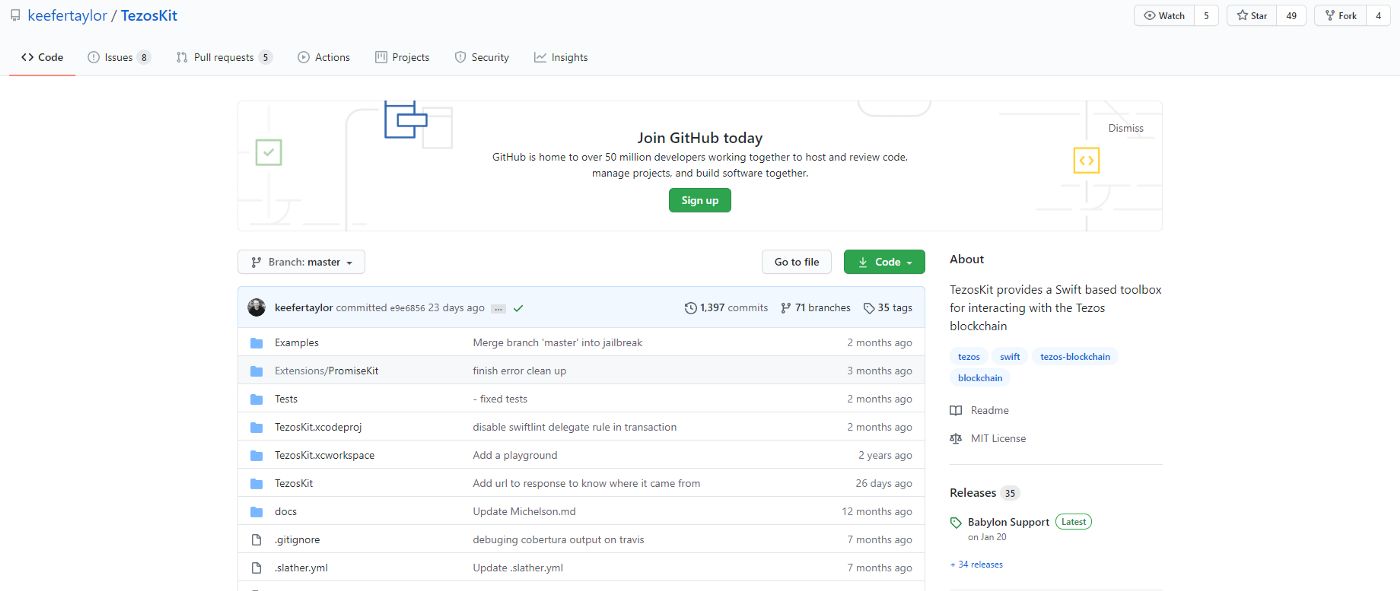View the 49 stargazers count
Image resolution: width=1400 pixels, height=591 pixels.
[x=1291, y=16]
